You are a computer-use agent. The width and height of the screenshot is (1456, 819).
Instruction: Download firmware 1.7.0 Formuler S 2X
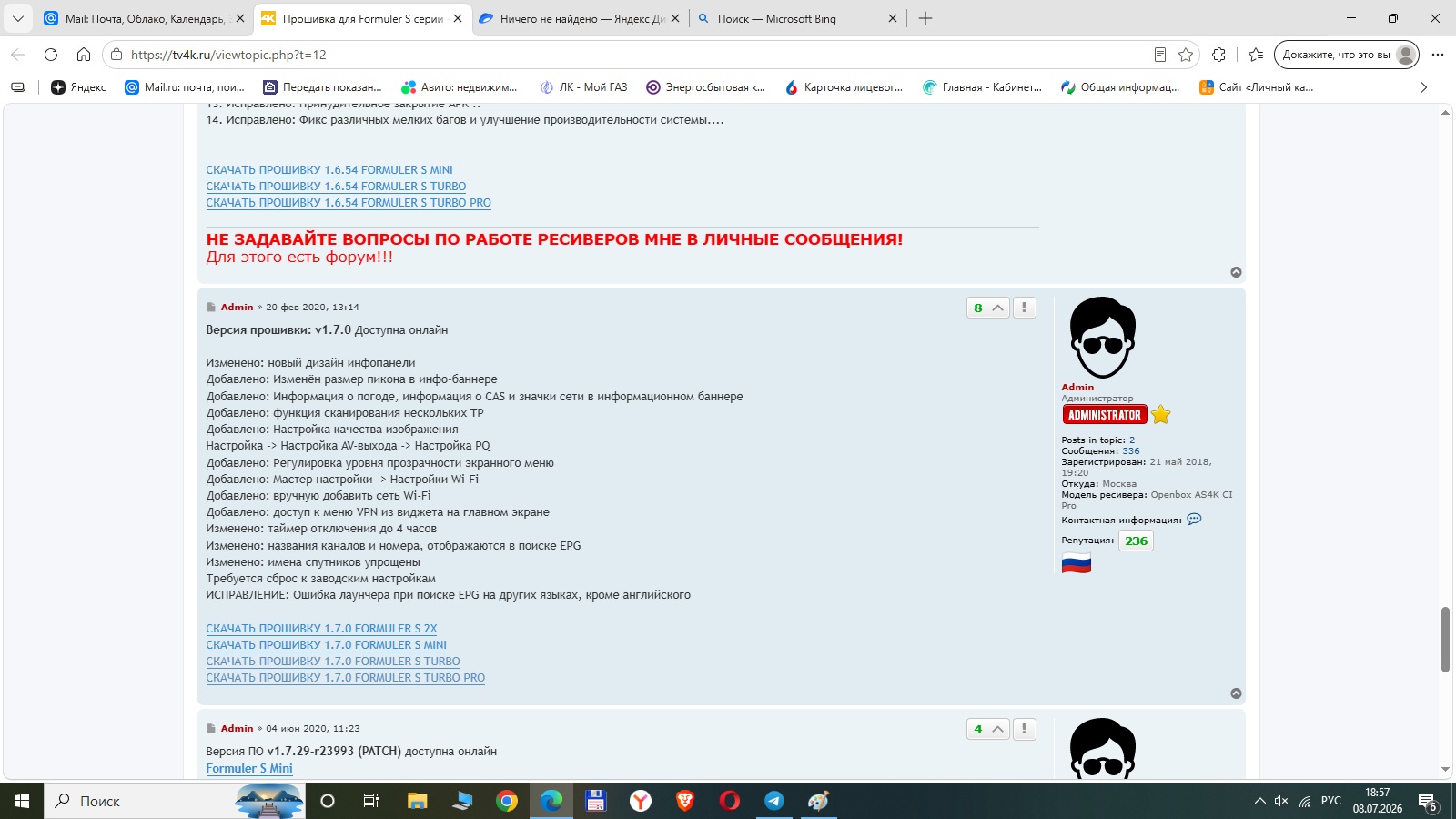321,629
